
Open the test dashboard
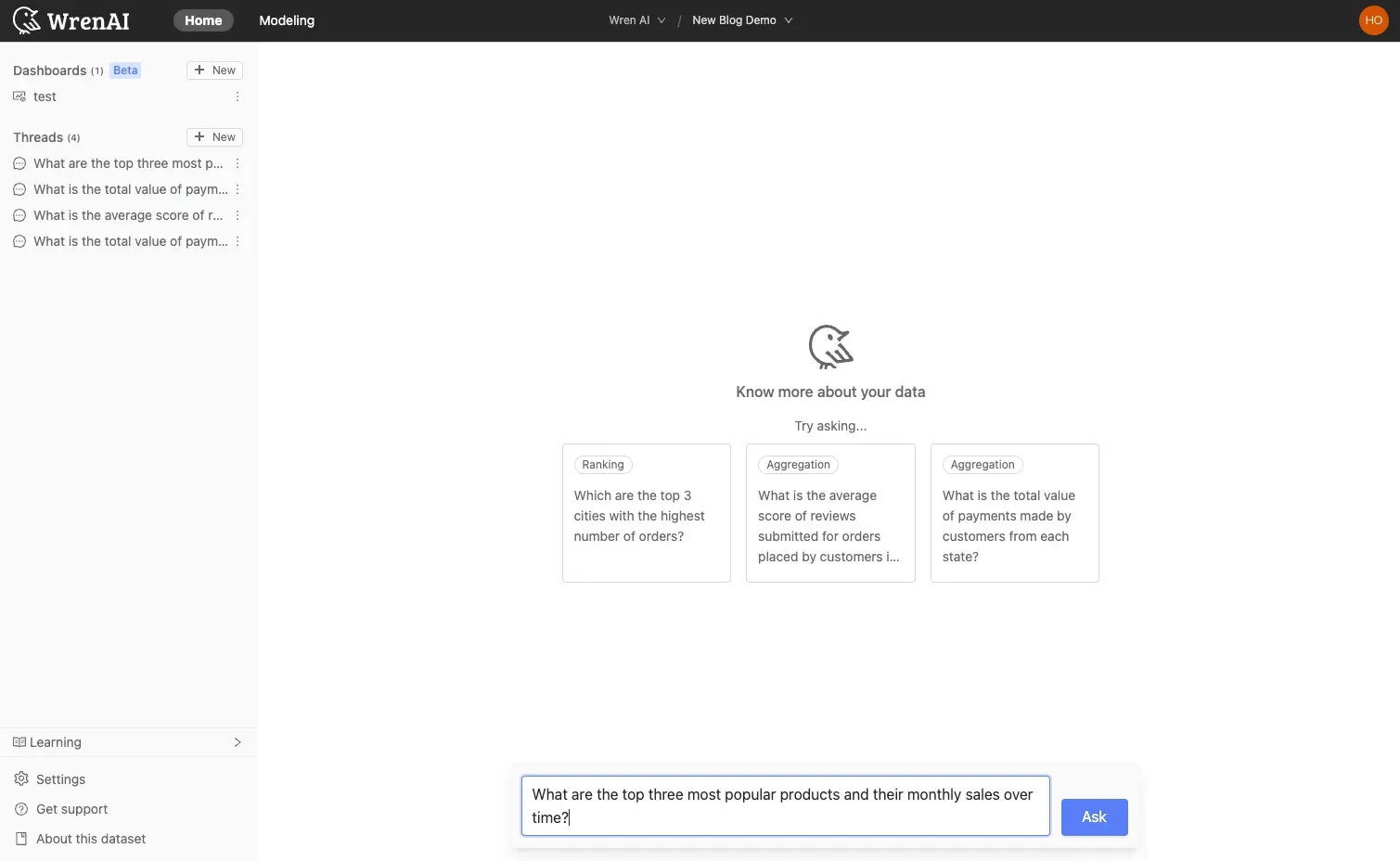point(45,96)
